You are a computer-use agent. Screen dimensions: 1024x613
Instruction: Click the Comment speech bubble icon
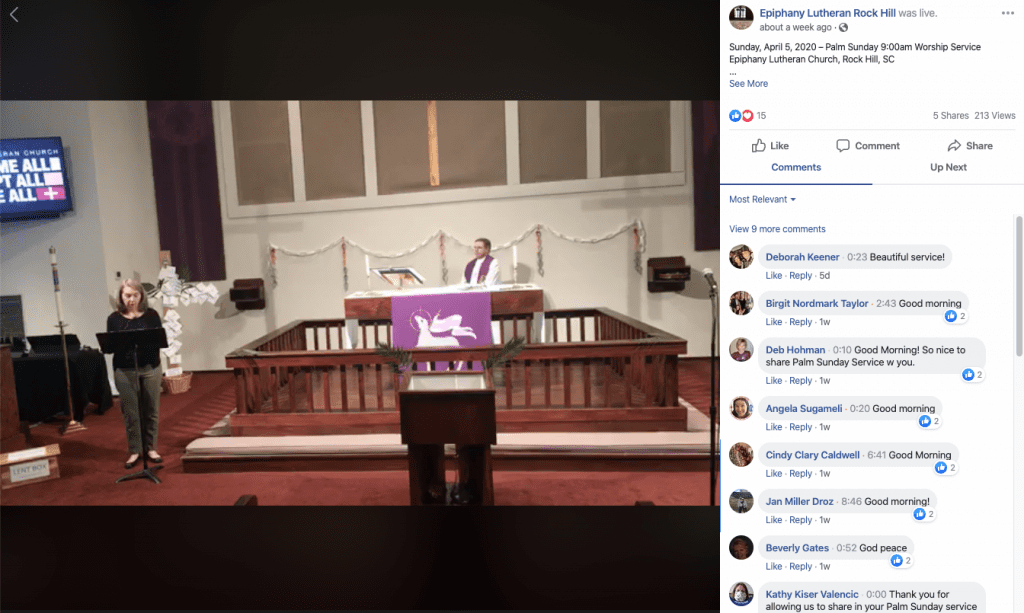(843, 145)
